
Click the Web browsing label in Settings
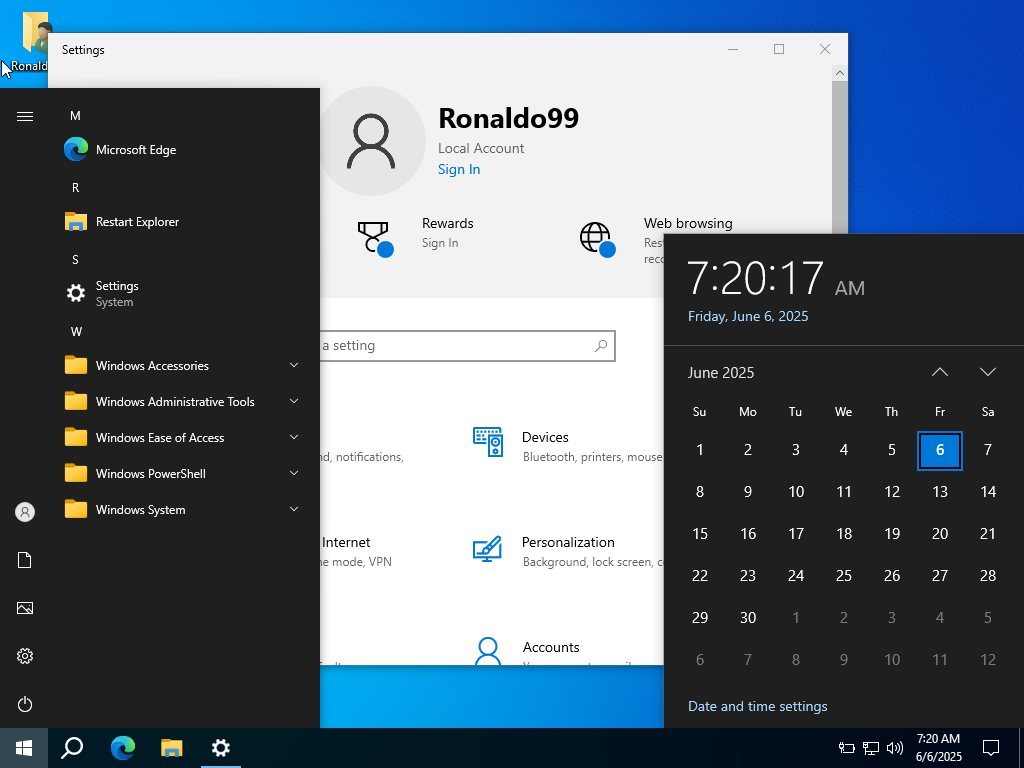click(x=688, y=223)
